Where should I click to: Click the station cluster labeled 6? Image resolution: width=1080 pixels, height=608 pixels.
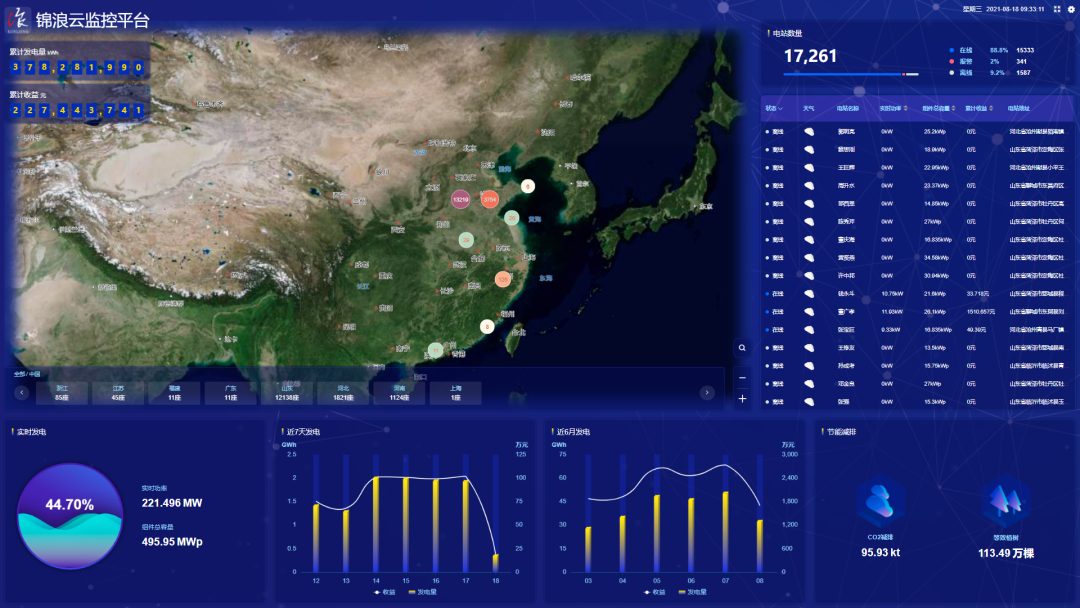click(528, 186)
